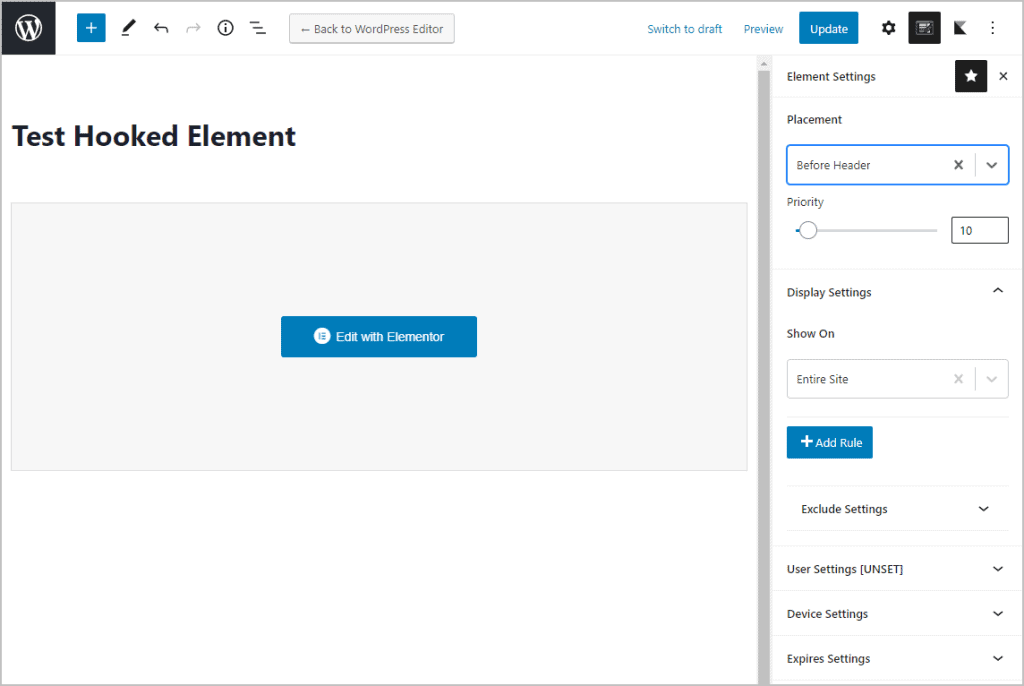Open the Placement dropdown arrow
The image size is (1024, 686).
(991, 165)
